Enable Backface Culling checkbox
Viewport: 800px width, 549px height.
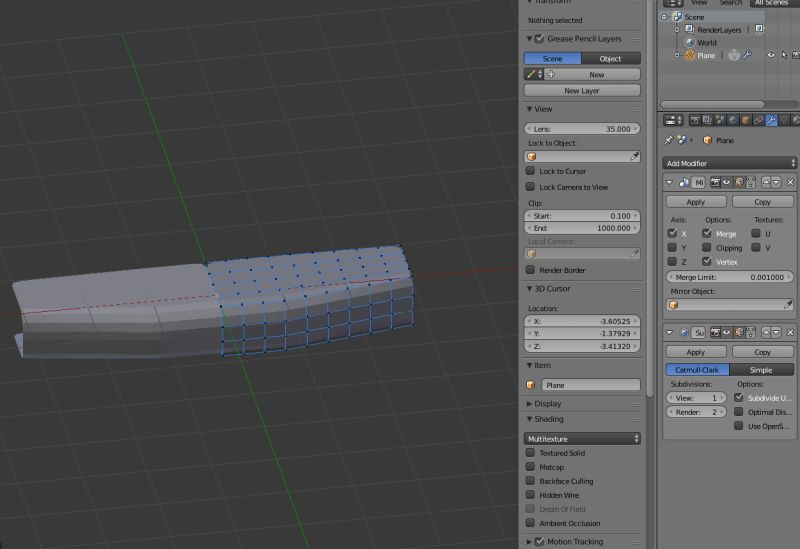pos(531,481)
